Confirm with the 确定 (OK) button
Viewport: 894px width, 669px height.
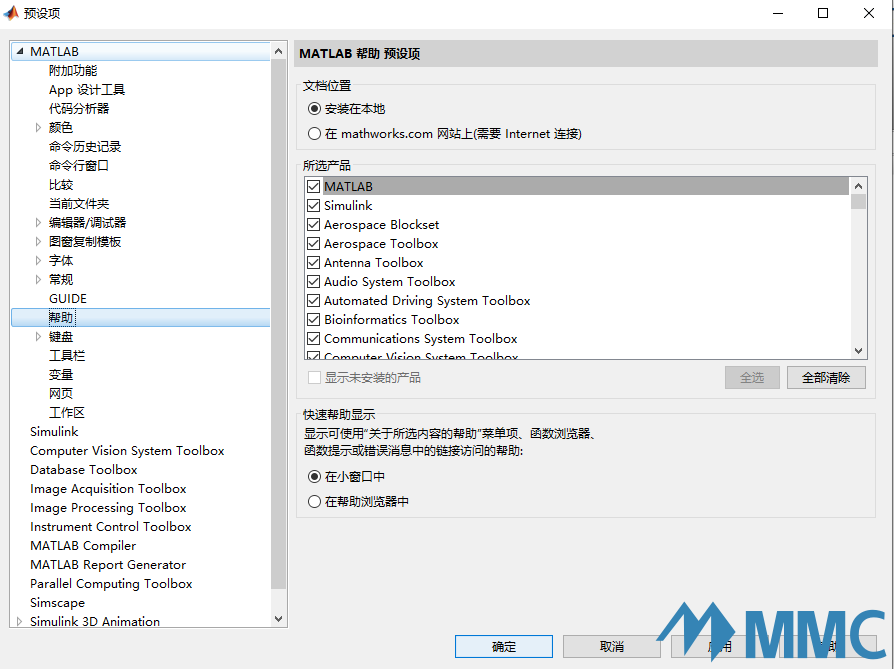pos(504,647)
